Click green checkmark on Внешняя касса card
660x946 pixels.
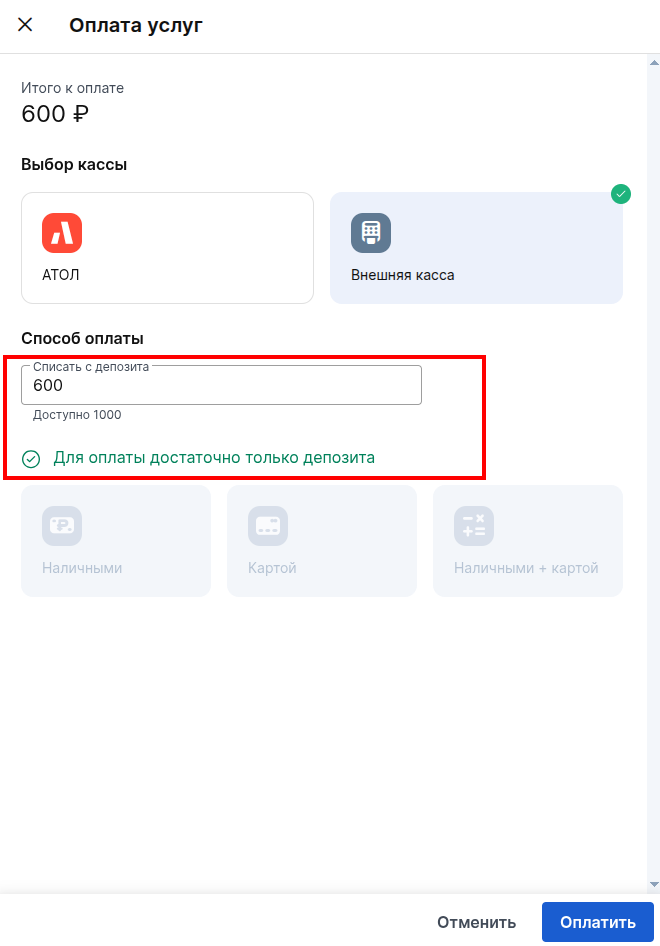tap(621, 194)
